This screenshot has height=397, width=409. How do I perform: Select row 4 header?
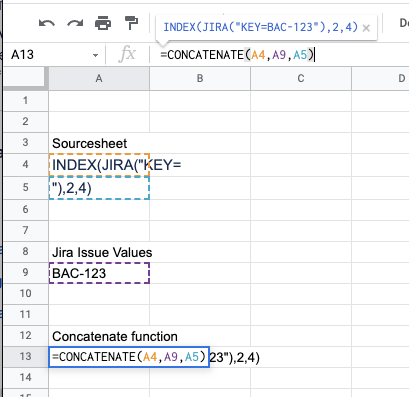point(26,165)
